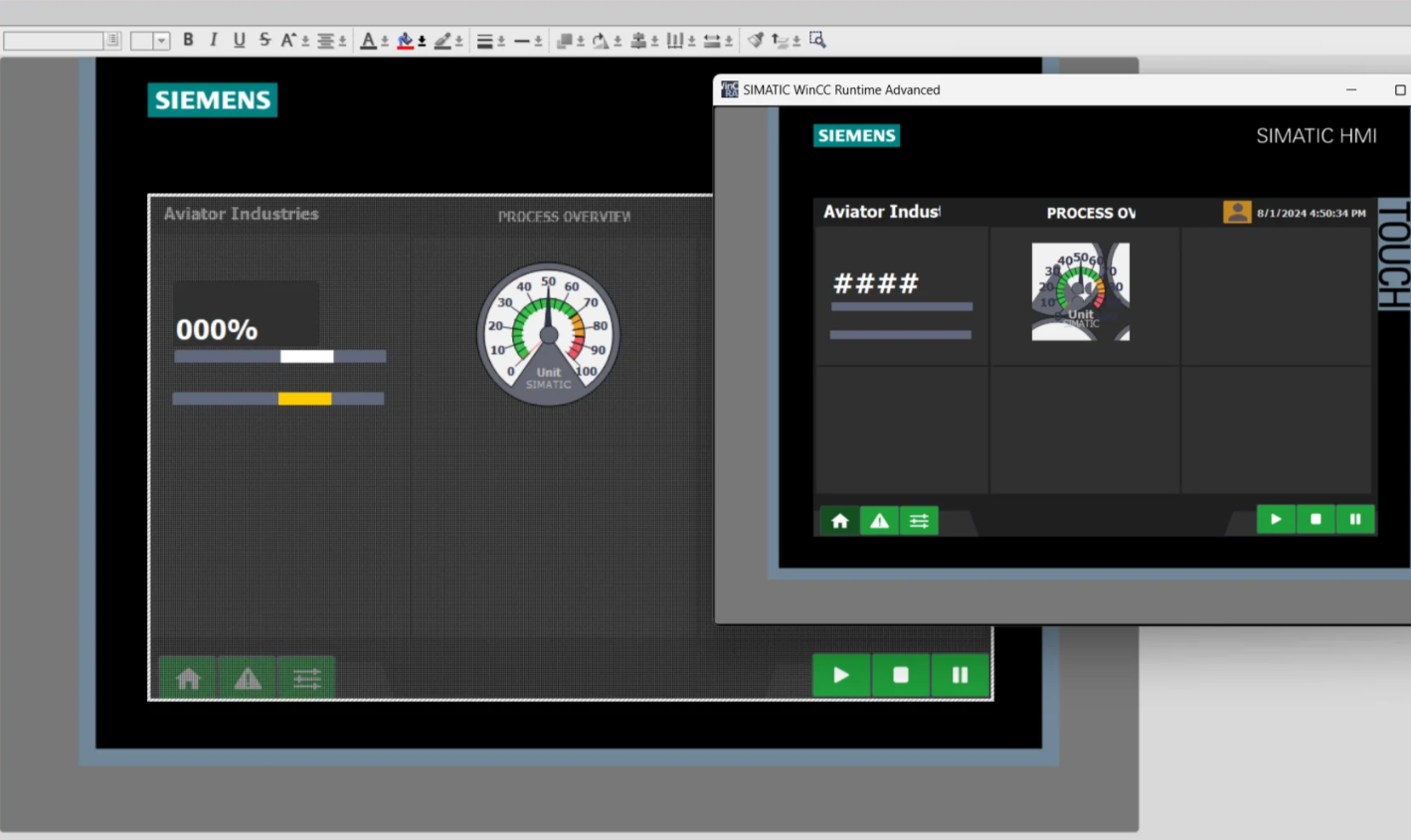1411x840 pixels.
Task: Open settings sliders icon in runtime window
Action: [x=919, y=521]
